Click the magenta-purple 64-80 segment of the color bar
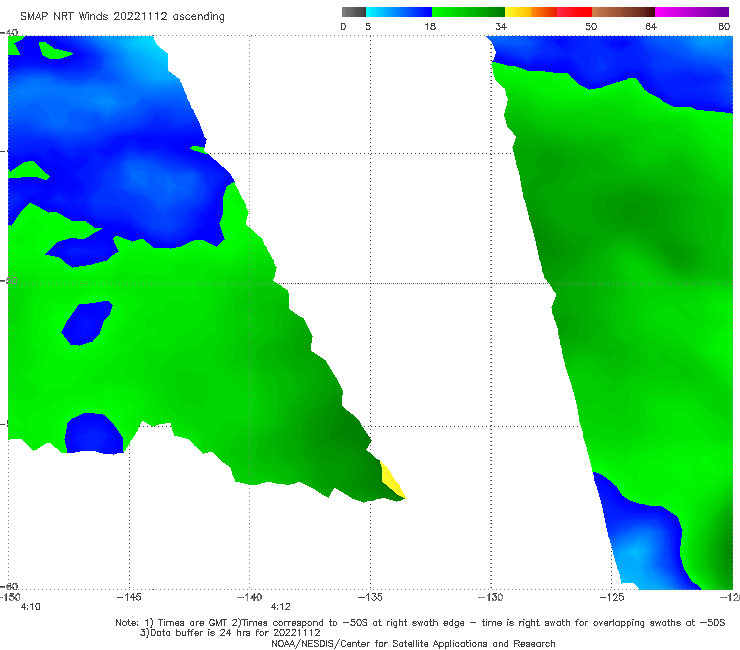Image resolution: width=740 pixels, height=650 pixels. coord(692,12)
